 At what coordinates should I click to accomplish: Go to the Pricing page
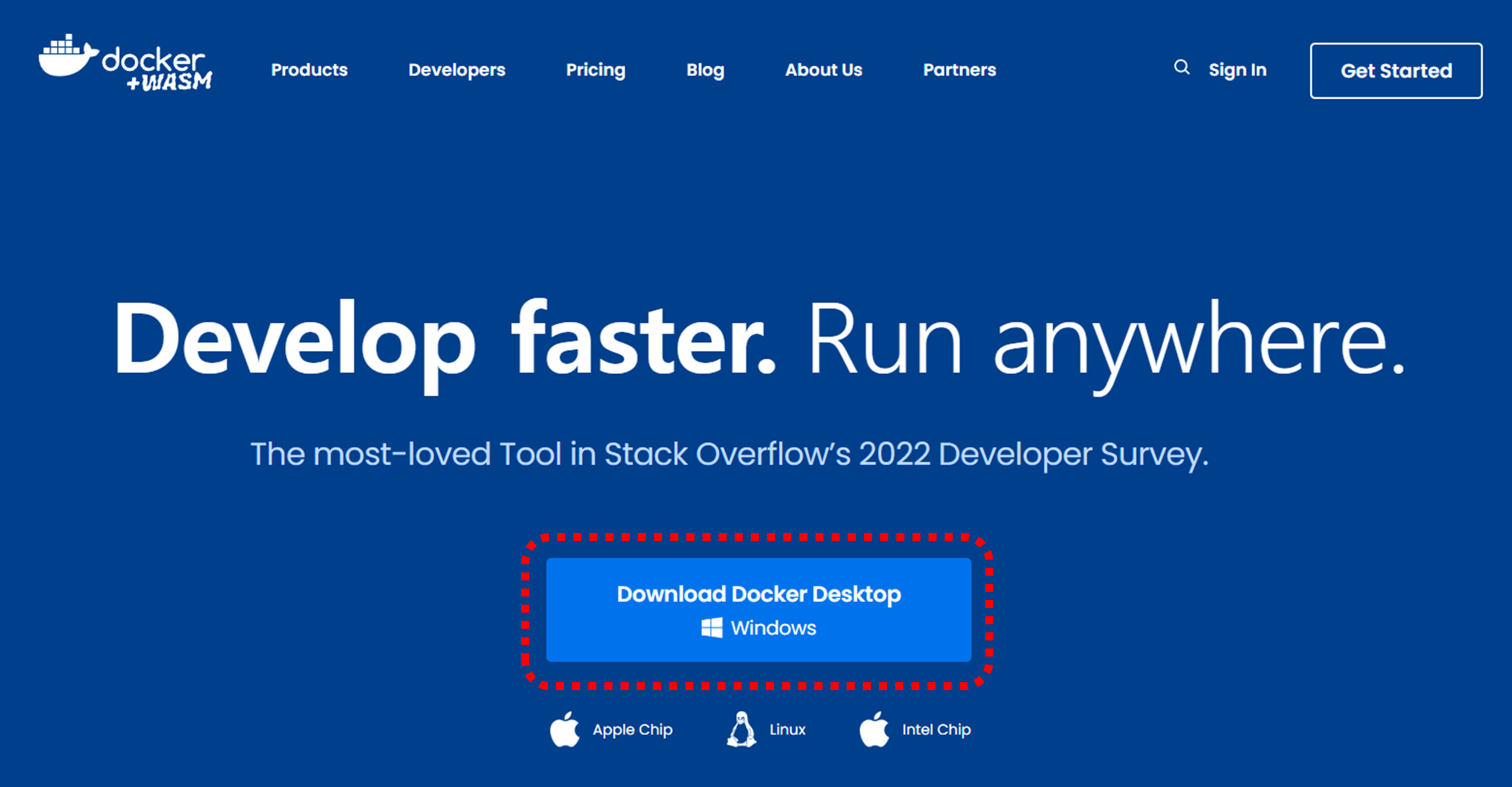click(x=595, y=70)
